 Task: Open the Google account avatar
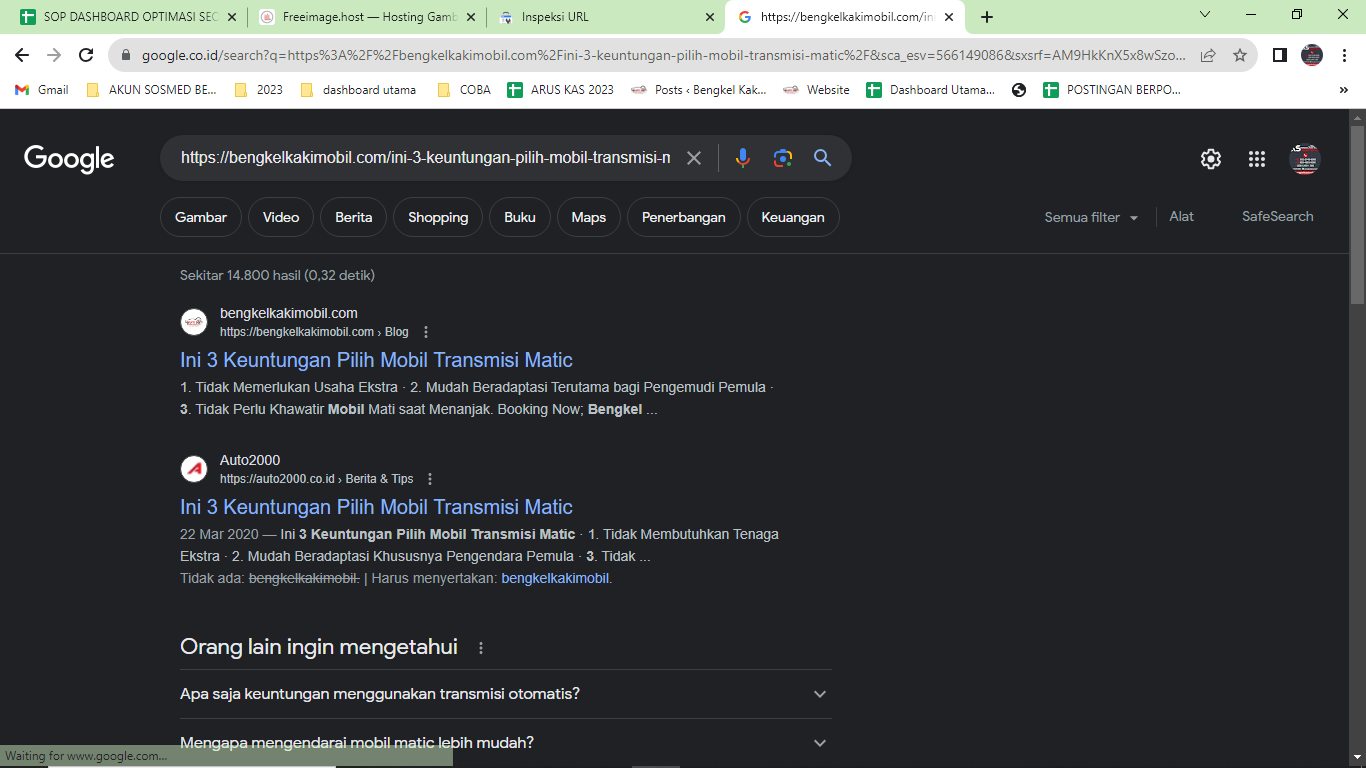tap(1305, 159)
